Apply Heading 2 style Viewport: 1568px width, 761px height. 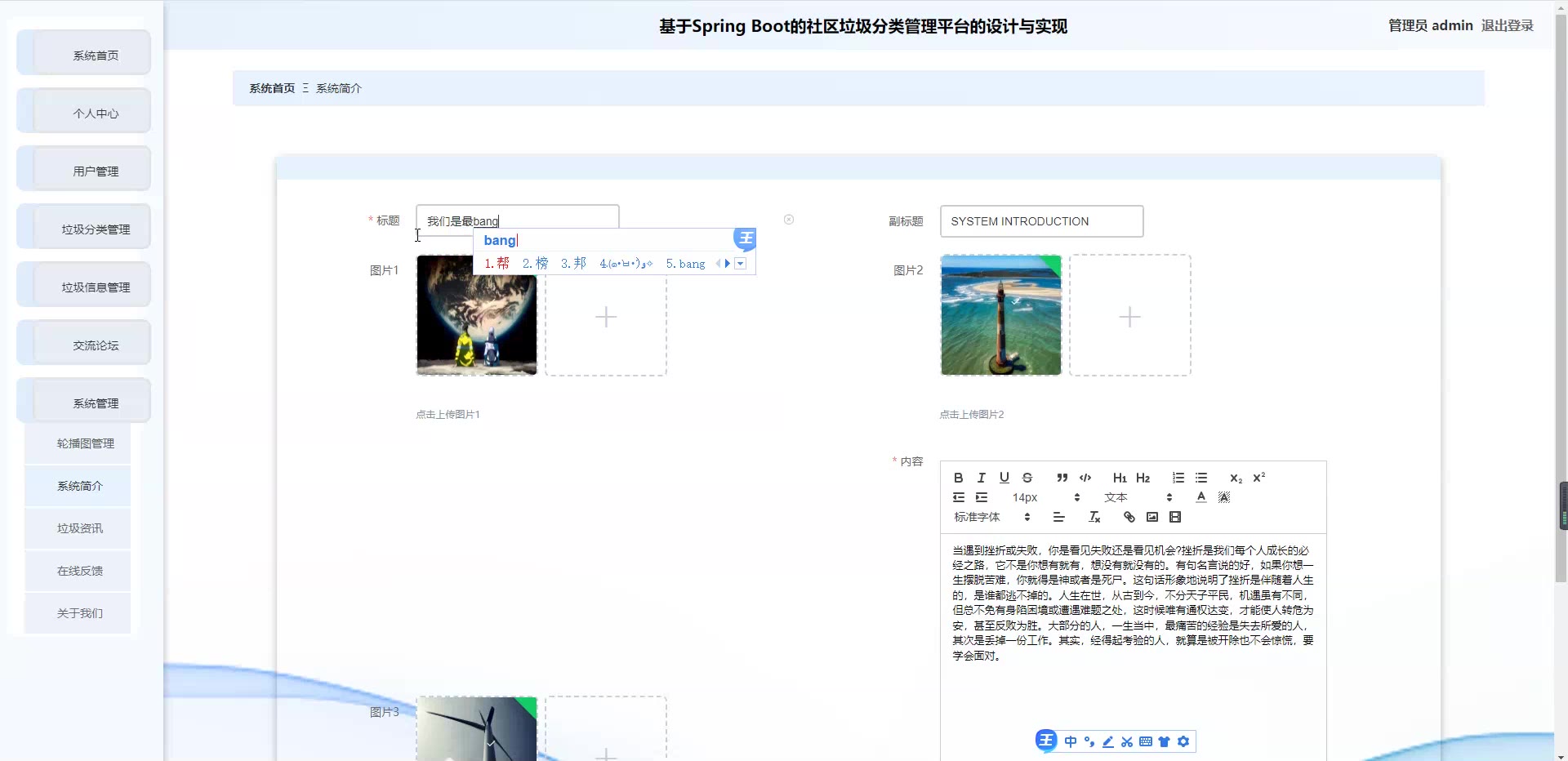[1143, 478]
